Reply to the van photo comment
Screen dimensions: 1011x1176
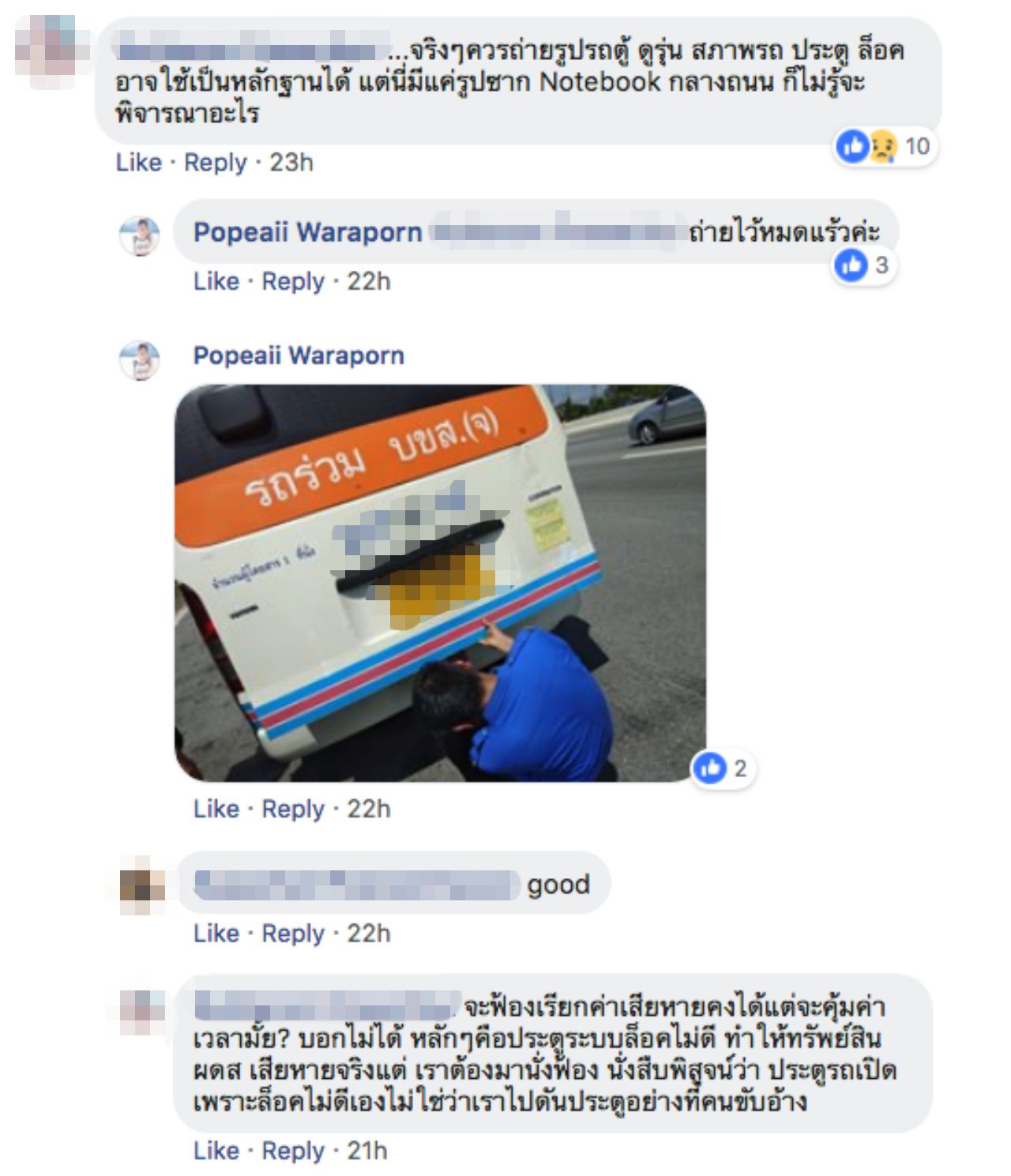293,809
